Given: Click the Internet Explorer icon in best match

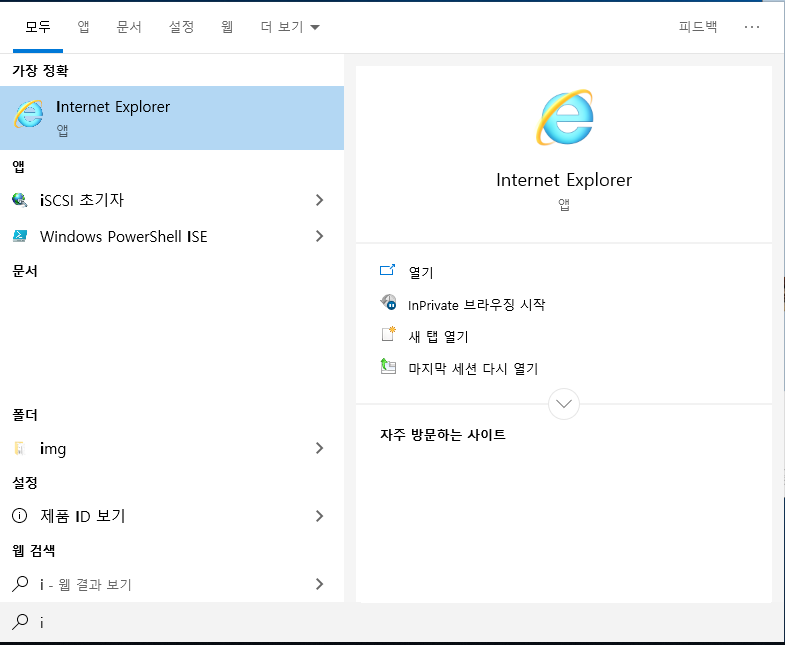Looking at the screenshot, I should tap(28, 115).
